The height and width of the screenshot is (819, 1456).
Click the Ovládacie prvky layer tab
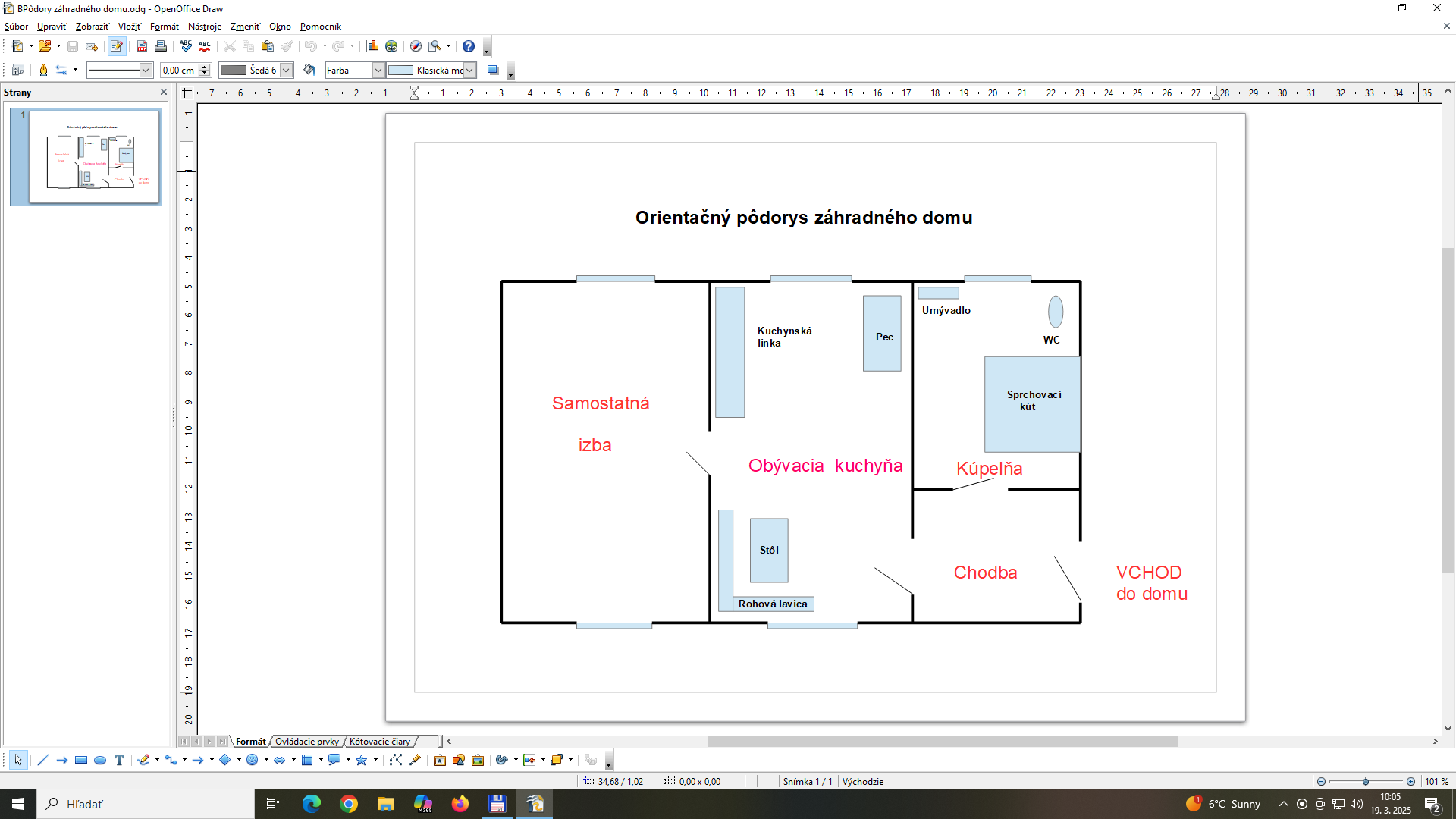306,742
